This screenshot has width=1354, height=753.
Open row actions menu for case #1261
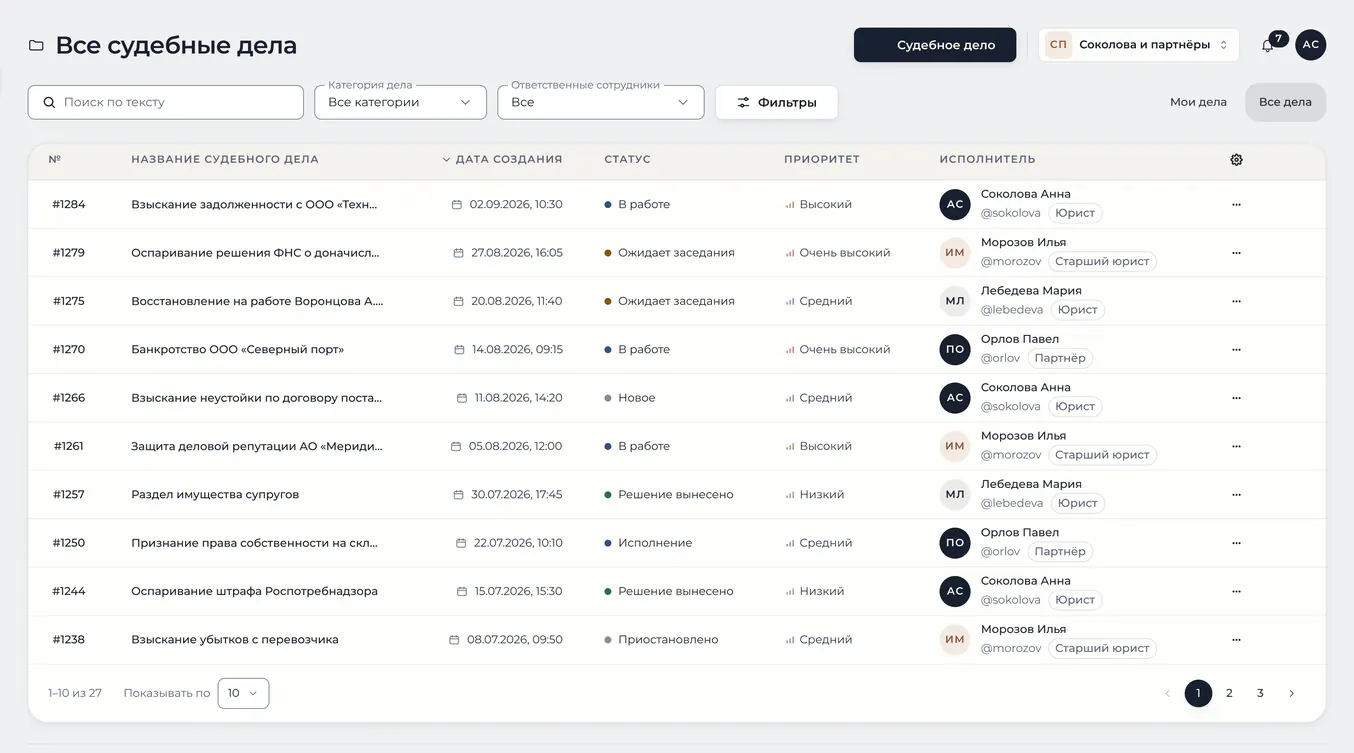pyautogui.click(x=1236, y=446)
